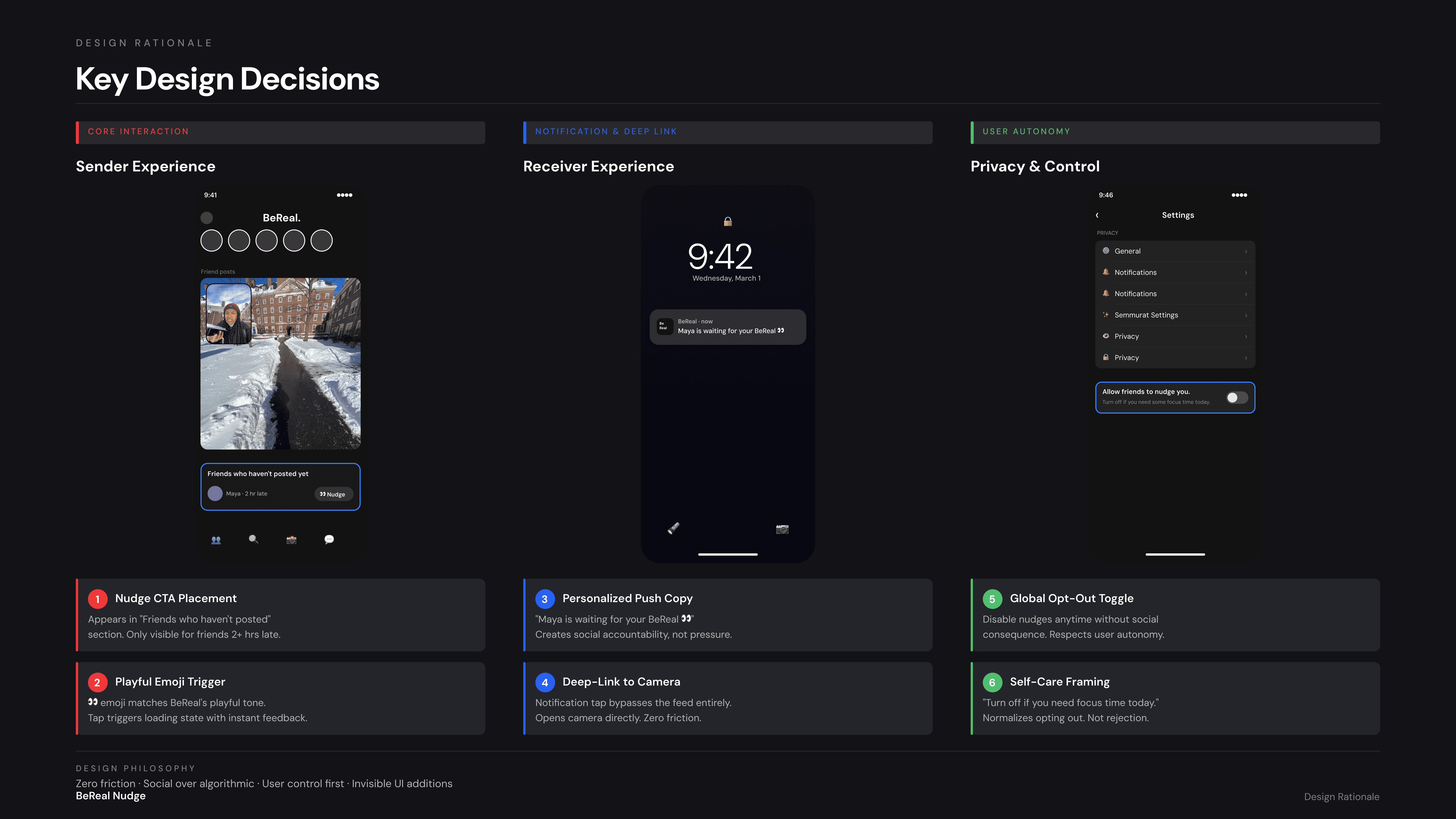Go back using Settings back chevron
Viewport: 1456px width, 819px height.
[x=1097, y=215]
